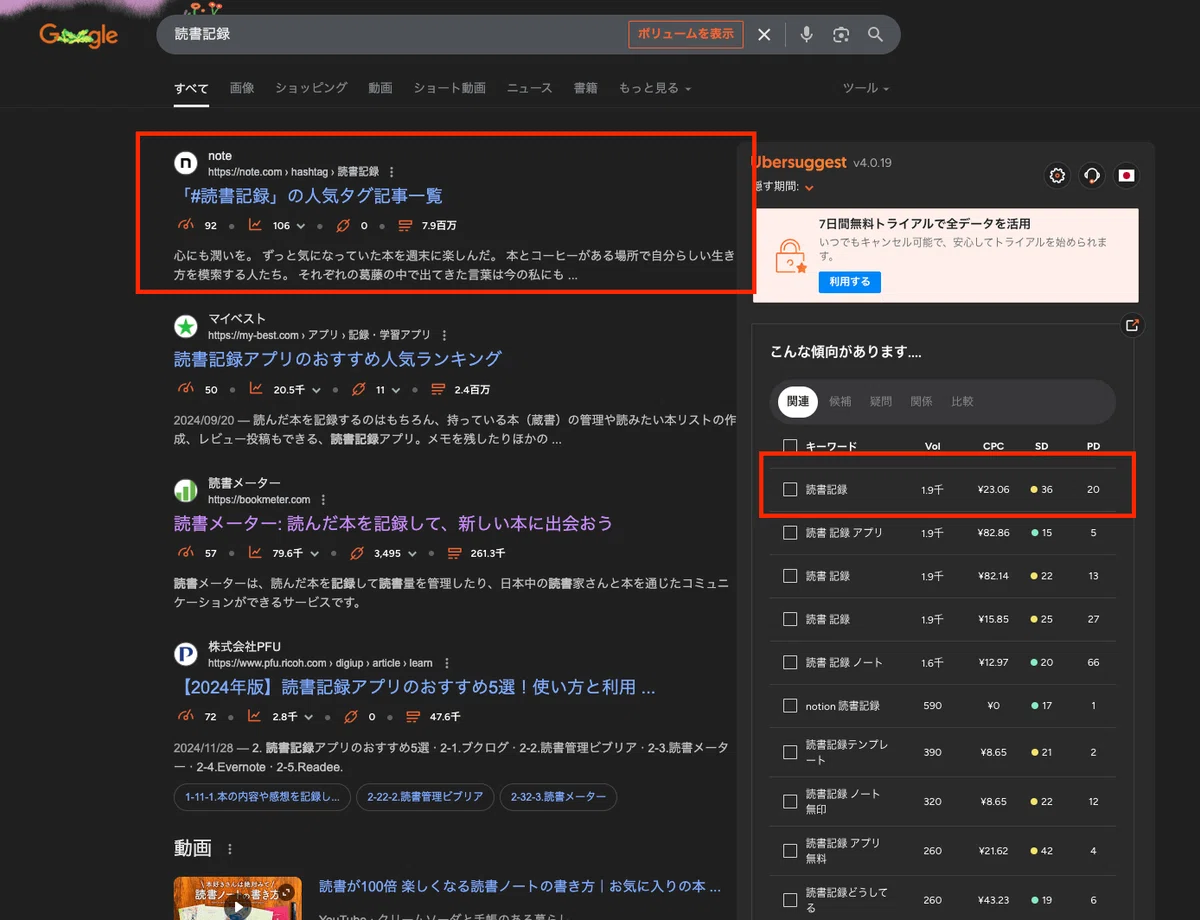Expand the 期間 orange chevron in Ubersuggest
Image resolution: width=1200 pixels, height=920 pixels.
(x=809, y=187)
